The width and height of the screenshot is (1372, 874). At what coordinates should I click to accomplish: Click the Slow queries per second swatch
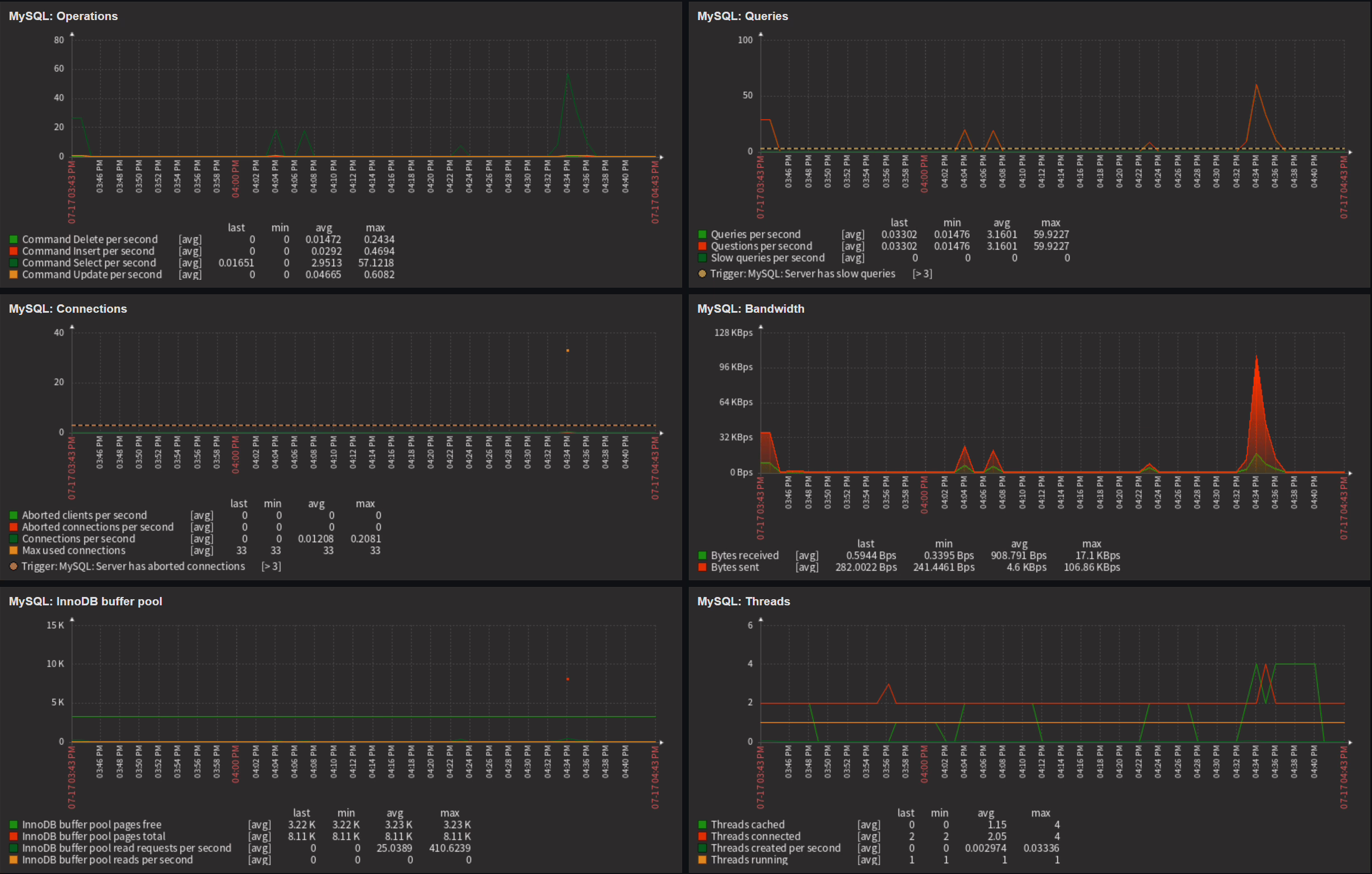coord(702,258)
